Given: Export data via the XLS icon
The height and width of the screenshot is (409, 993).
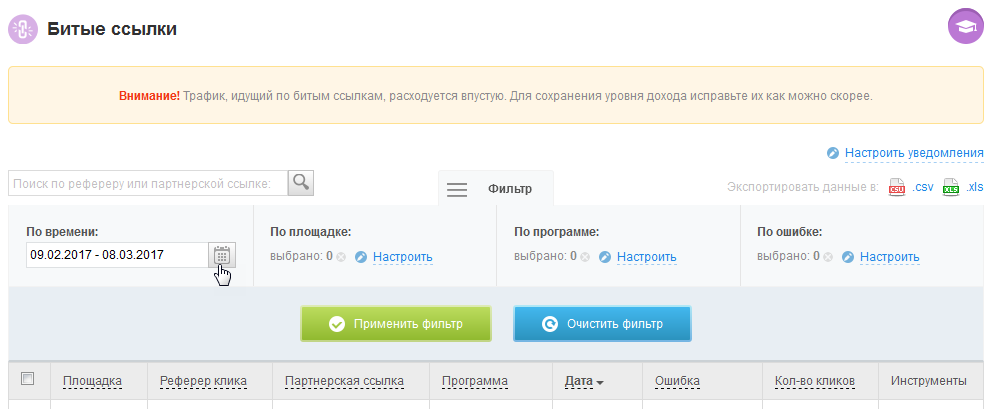Looking at the screenshot, I should [951, 188].
